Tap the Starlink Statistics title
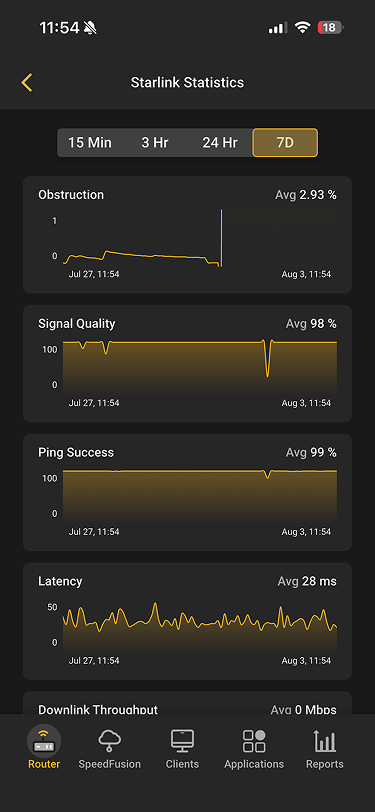375x812 pixels. click(x=187, y=82)
